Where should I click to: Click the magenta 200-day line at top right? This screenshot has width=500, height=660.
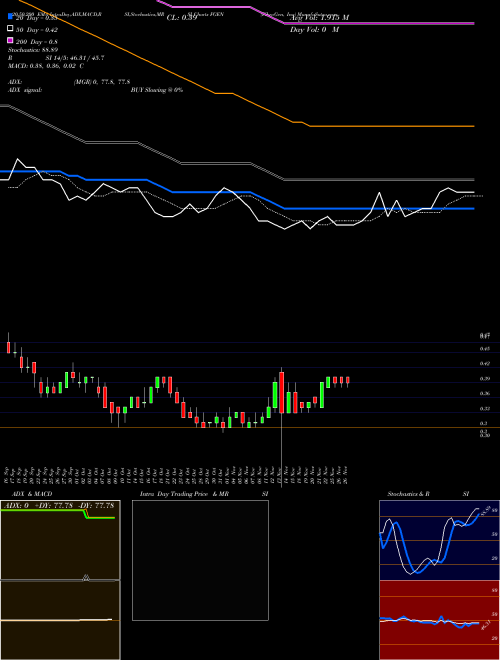click(x=379, y=24)
